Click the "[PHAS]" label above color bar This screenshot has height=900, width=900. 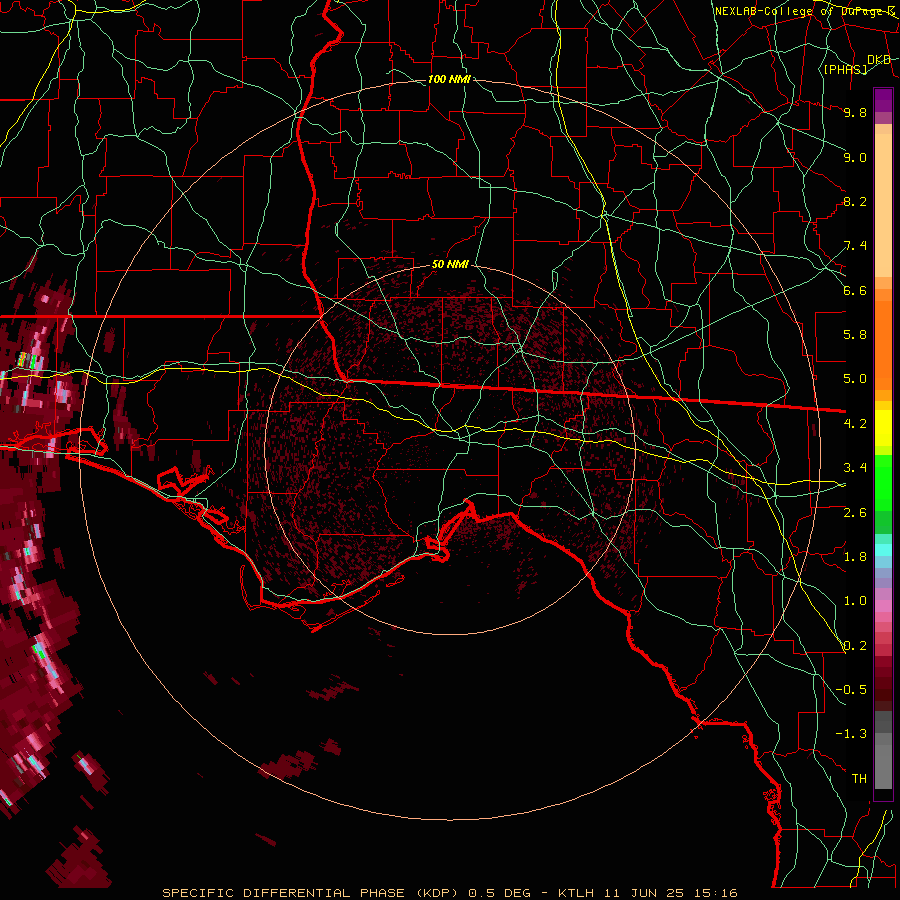(x=846, y=69)
